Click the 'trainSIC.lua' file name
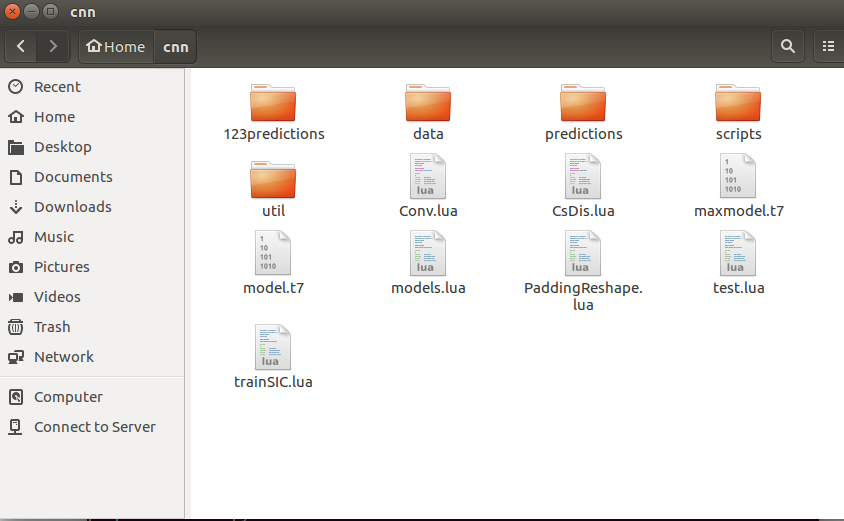This screenshot has width=844, height=521. pos(273,382)
